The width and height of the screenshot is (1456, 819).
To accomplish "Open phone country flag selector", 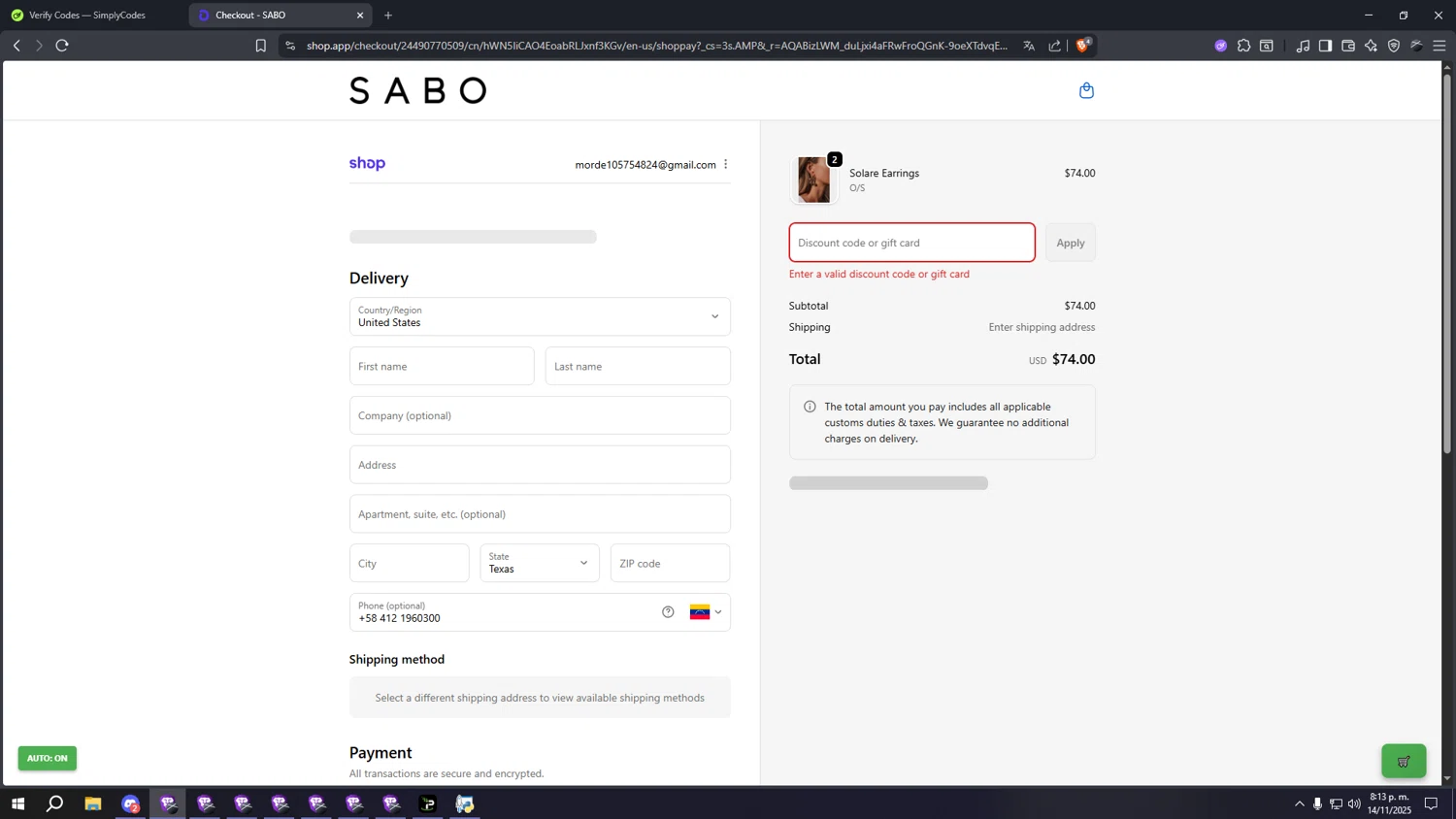I will click(706, 612).
